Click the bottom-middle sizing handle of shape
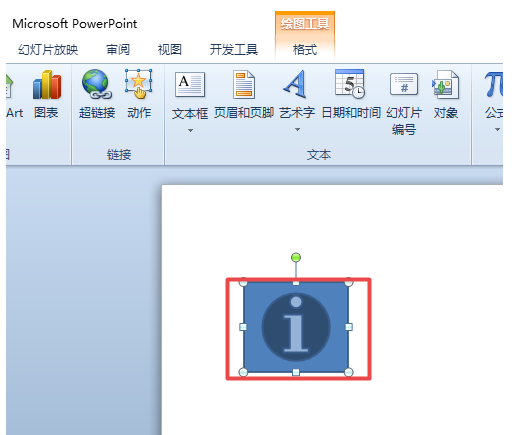The image size is (512, 435). pos(296,372)
